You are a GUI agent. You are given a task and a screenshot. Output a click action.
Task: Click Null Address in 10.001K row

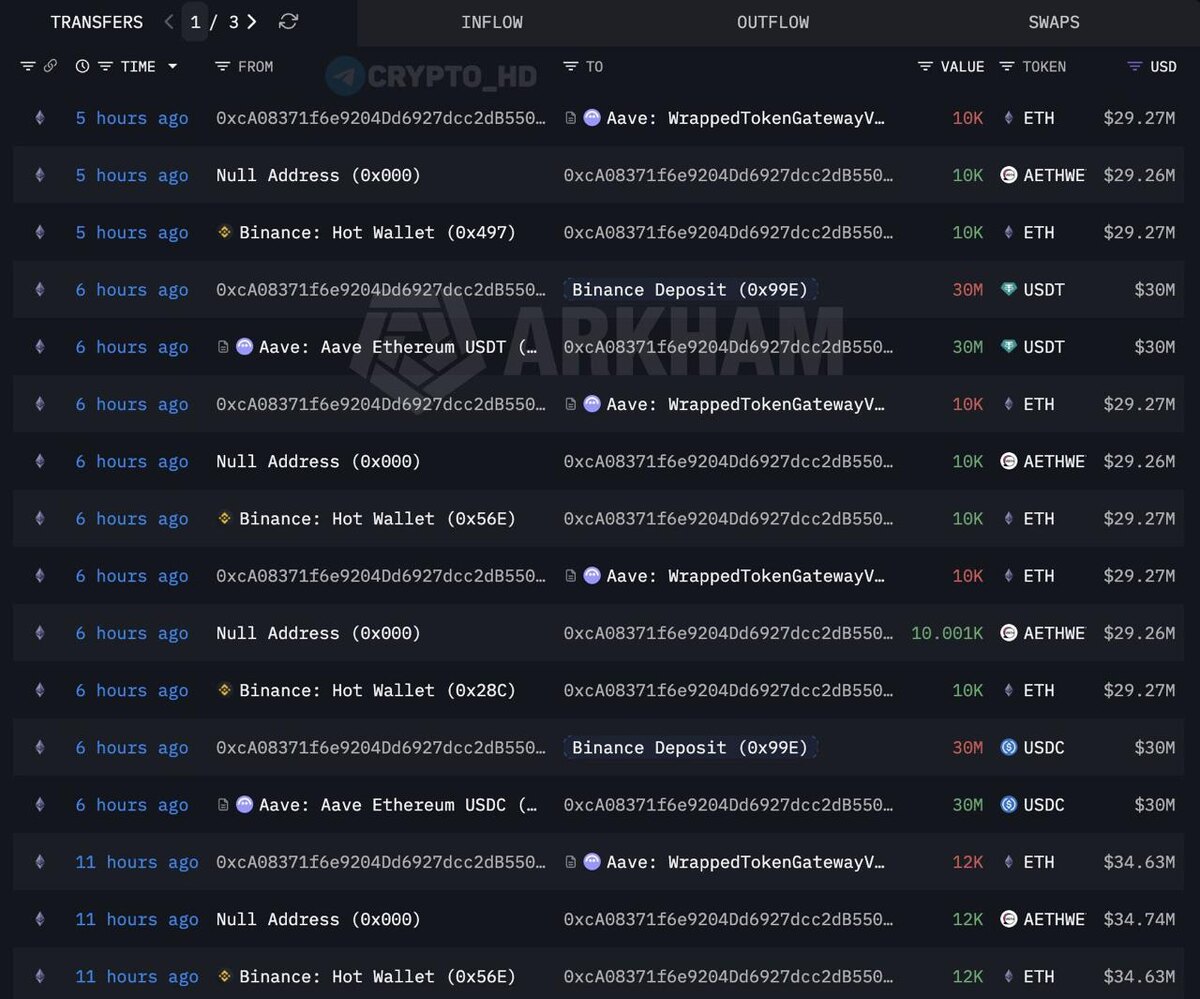coord(318,634)
